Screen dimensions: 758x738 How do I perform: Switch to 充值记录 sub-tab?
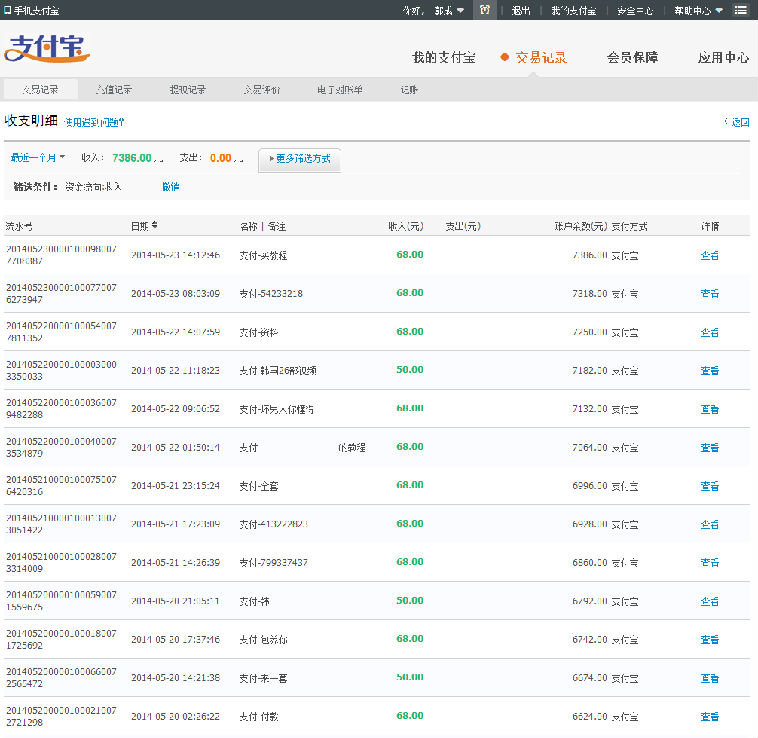(114, 89)
